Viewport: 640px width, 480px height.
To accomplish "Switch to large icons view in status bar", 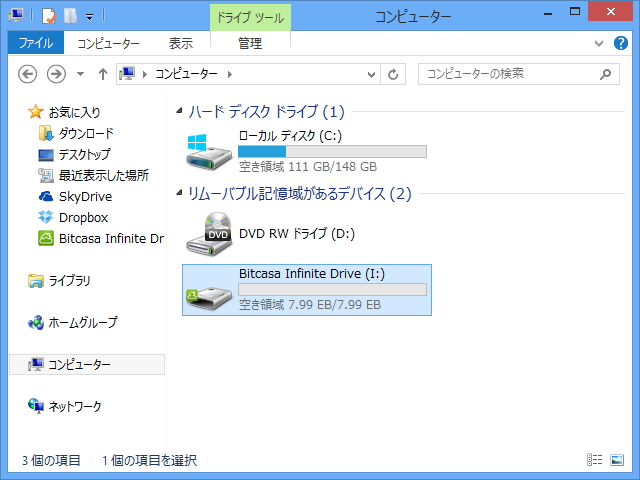I will [x=617, y=460].
